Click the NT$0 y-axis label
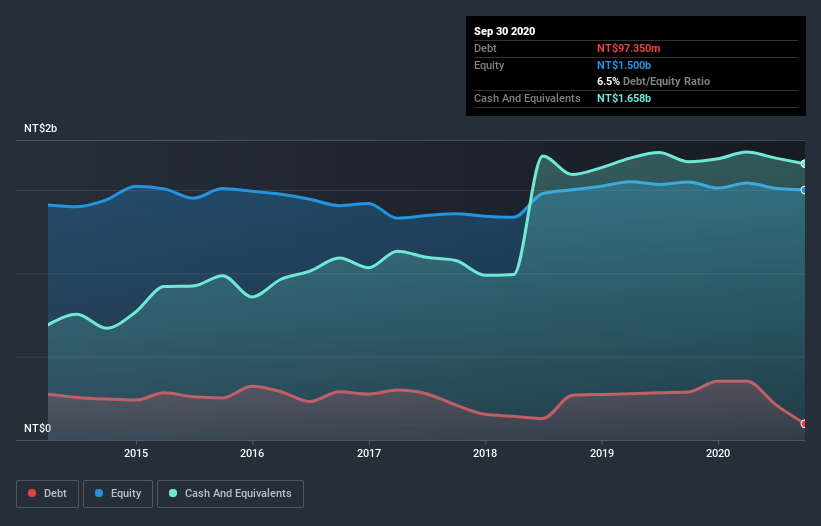The height and width of the screenshot is (526, 821). [x=38, y=428]
